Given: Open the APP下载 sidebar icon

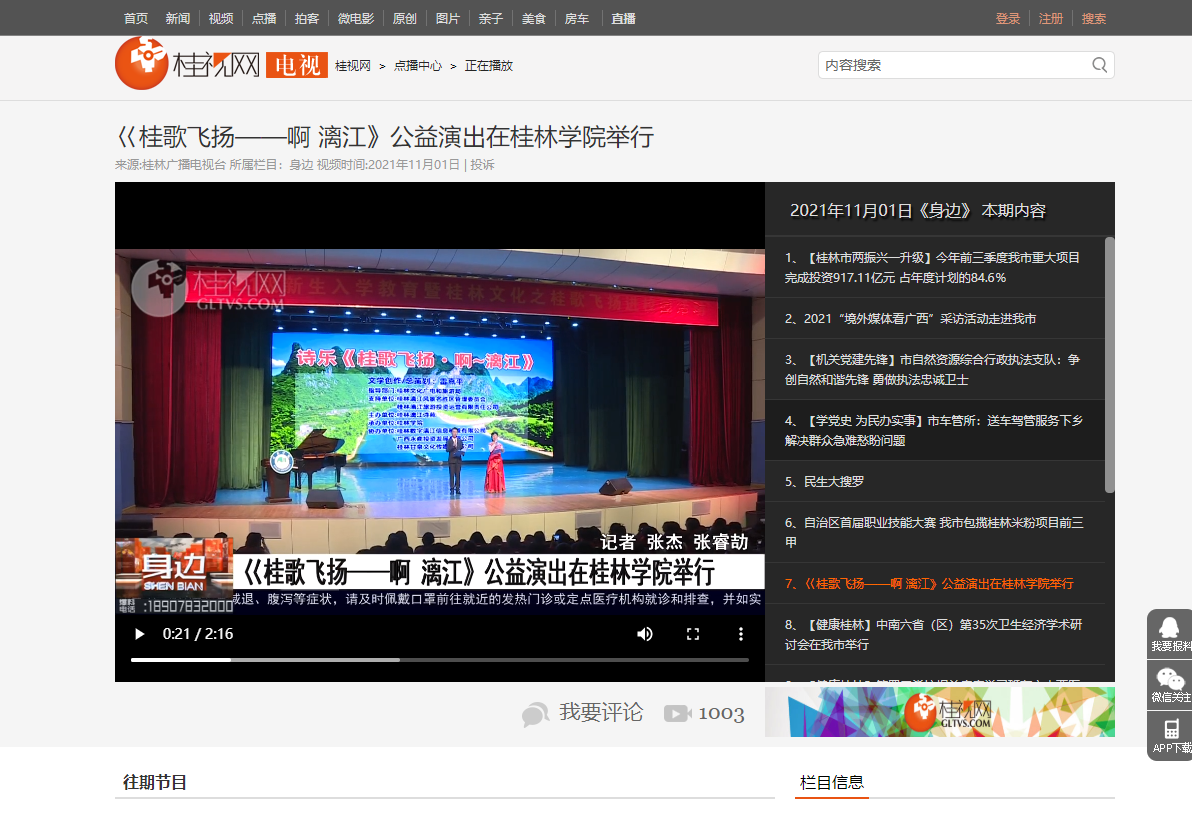Looking at the screenshot, I should click(x=1169, y=736).
